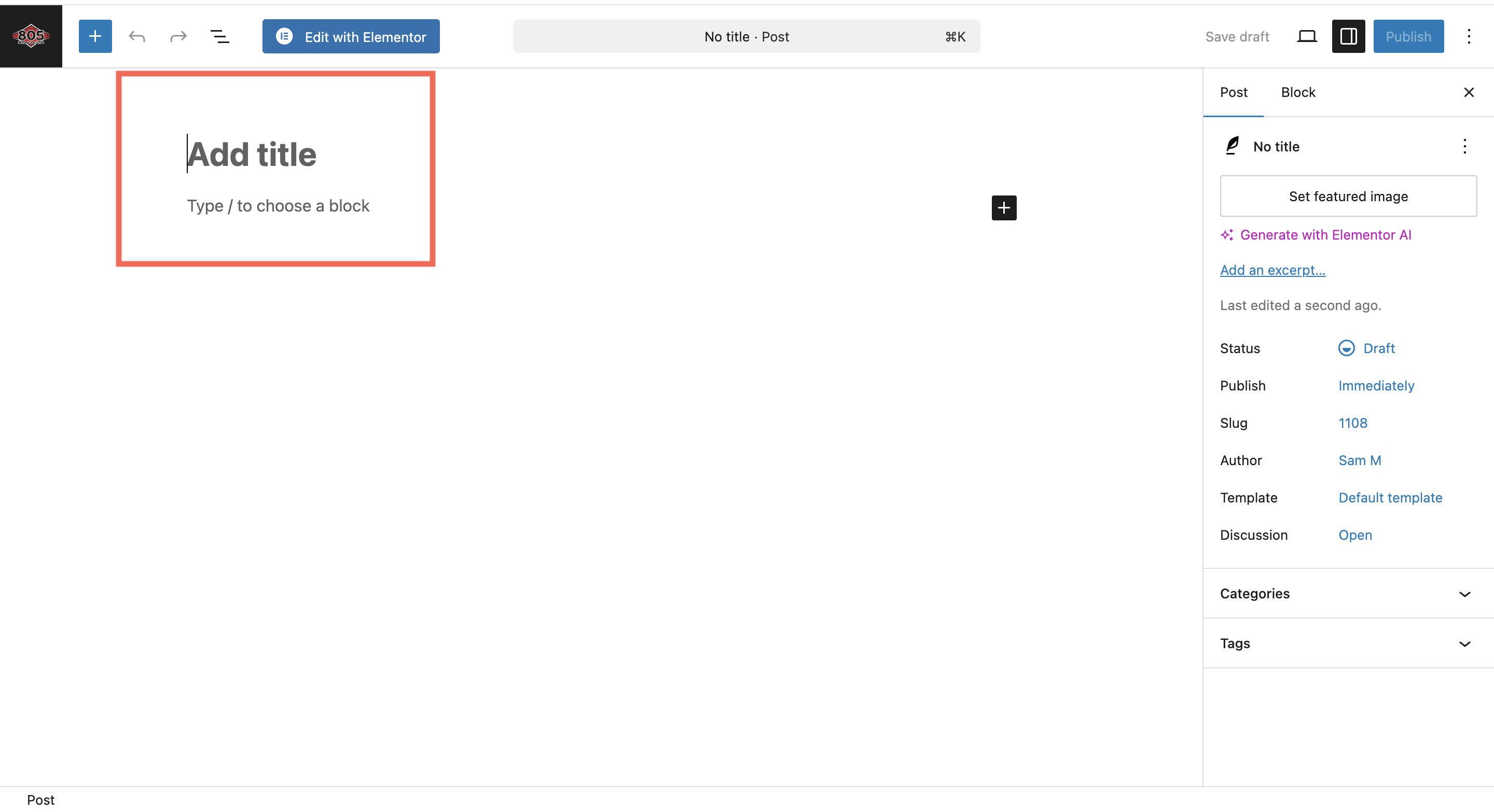Click Save draft

coord(1237,36)
